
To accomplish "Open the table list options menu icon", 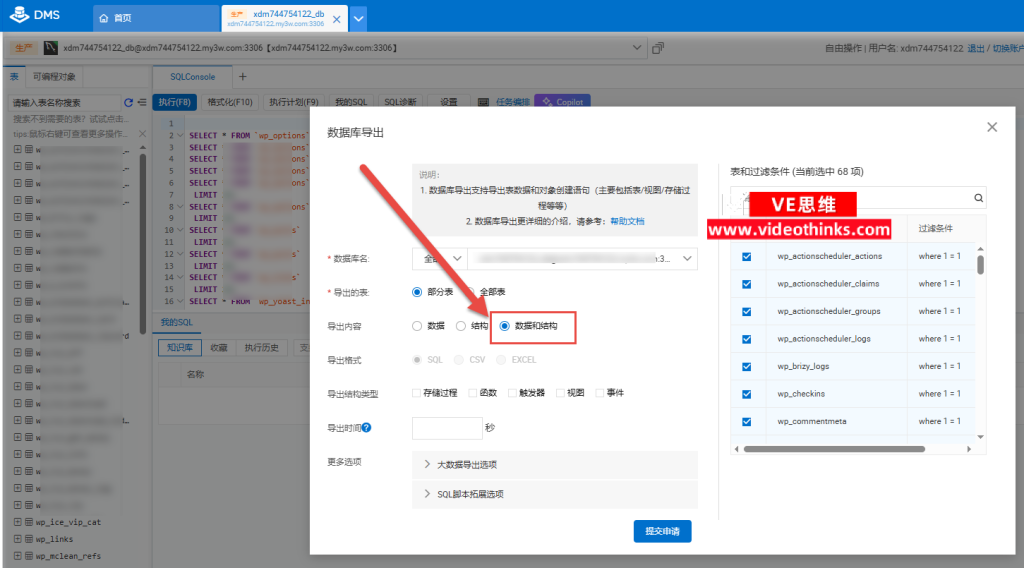I will click(142, 103).
